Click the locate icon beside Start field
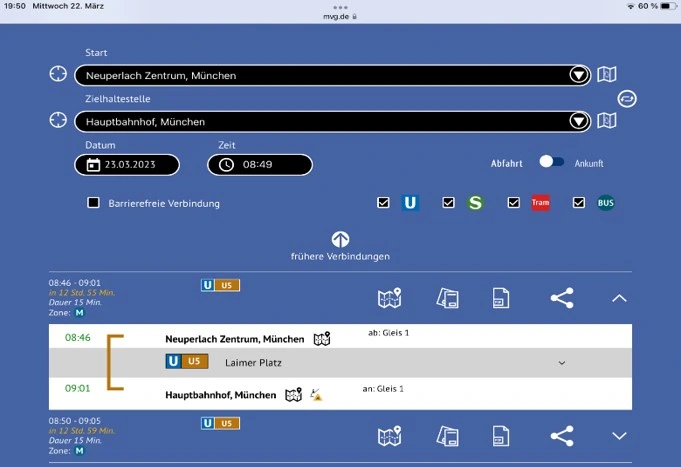 coord(58,75)
